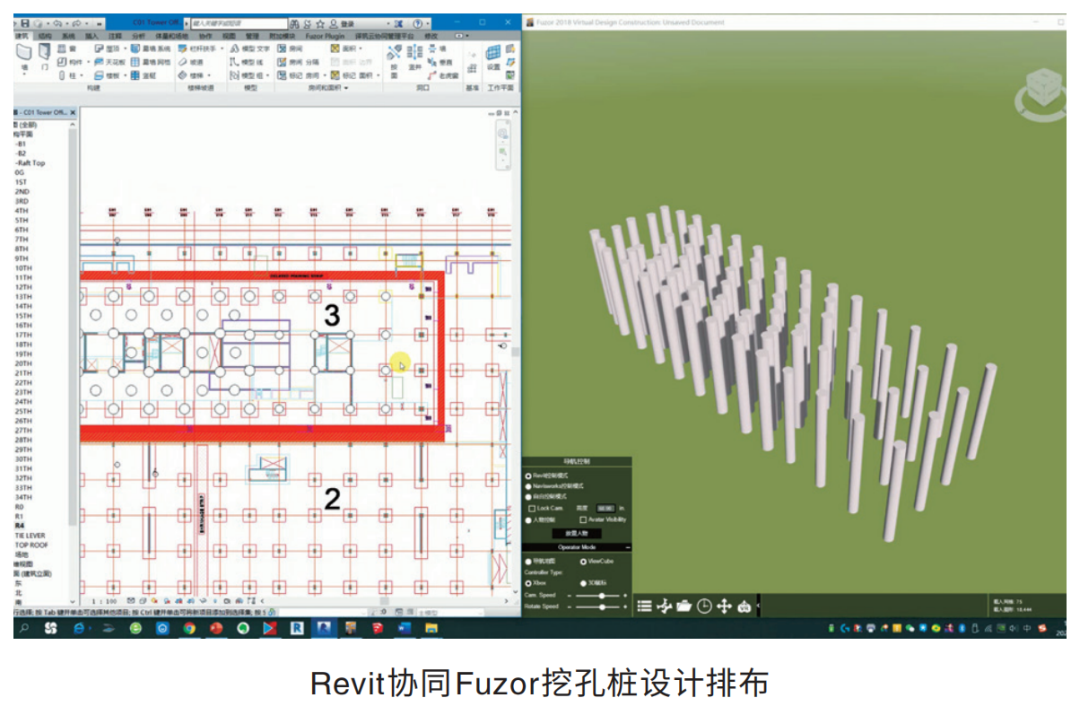The height and width of the screenshot is (715, 1080).
Task: Select the Room Separator (房间分隔) tool
Action: point(298,62)
